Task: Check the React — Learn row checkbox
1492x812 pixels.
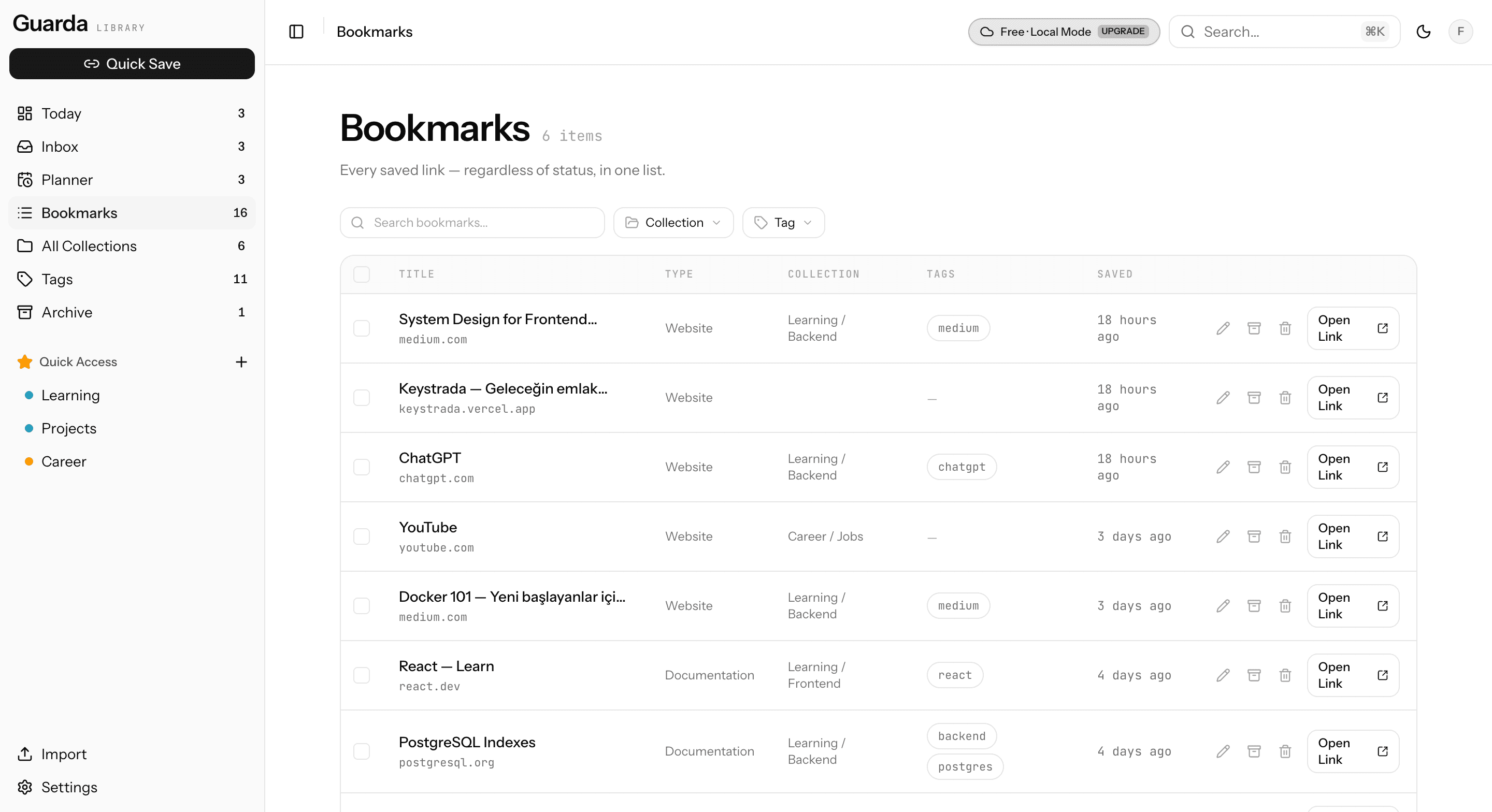Action: pos(362,676)
